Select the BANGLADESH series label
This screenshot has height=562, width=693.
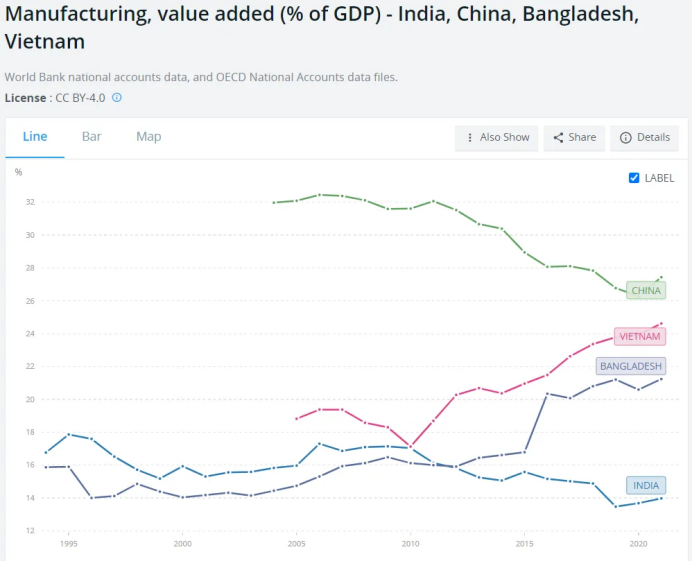(x=630, y=366)
